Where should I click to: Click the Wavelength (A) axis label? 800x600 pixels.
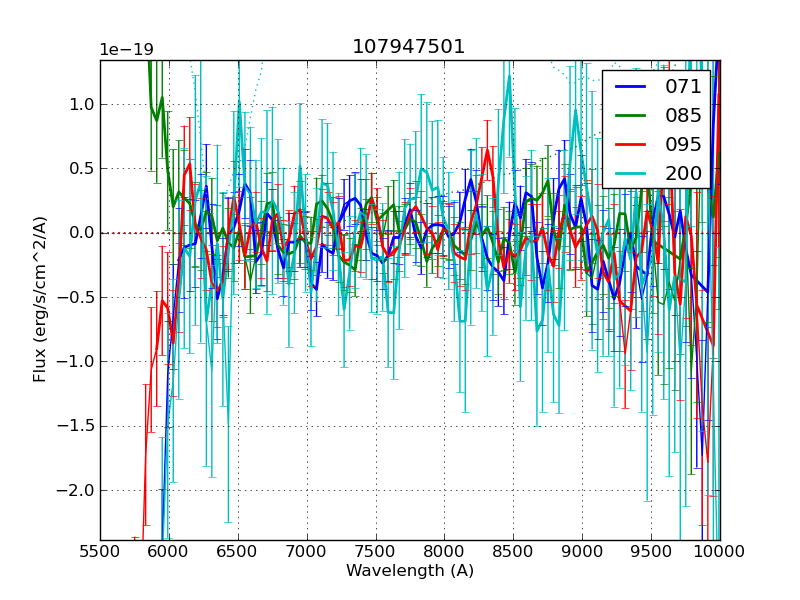410,571
